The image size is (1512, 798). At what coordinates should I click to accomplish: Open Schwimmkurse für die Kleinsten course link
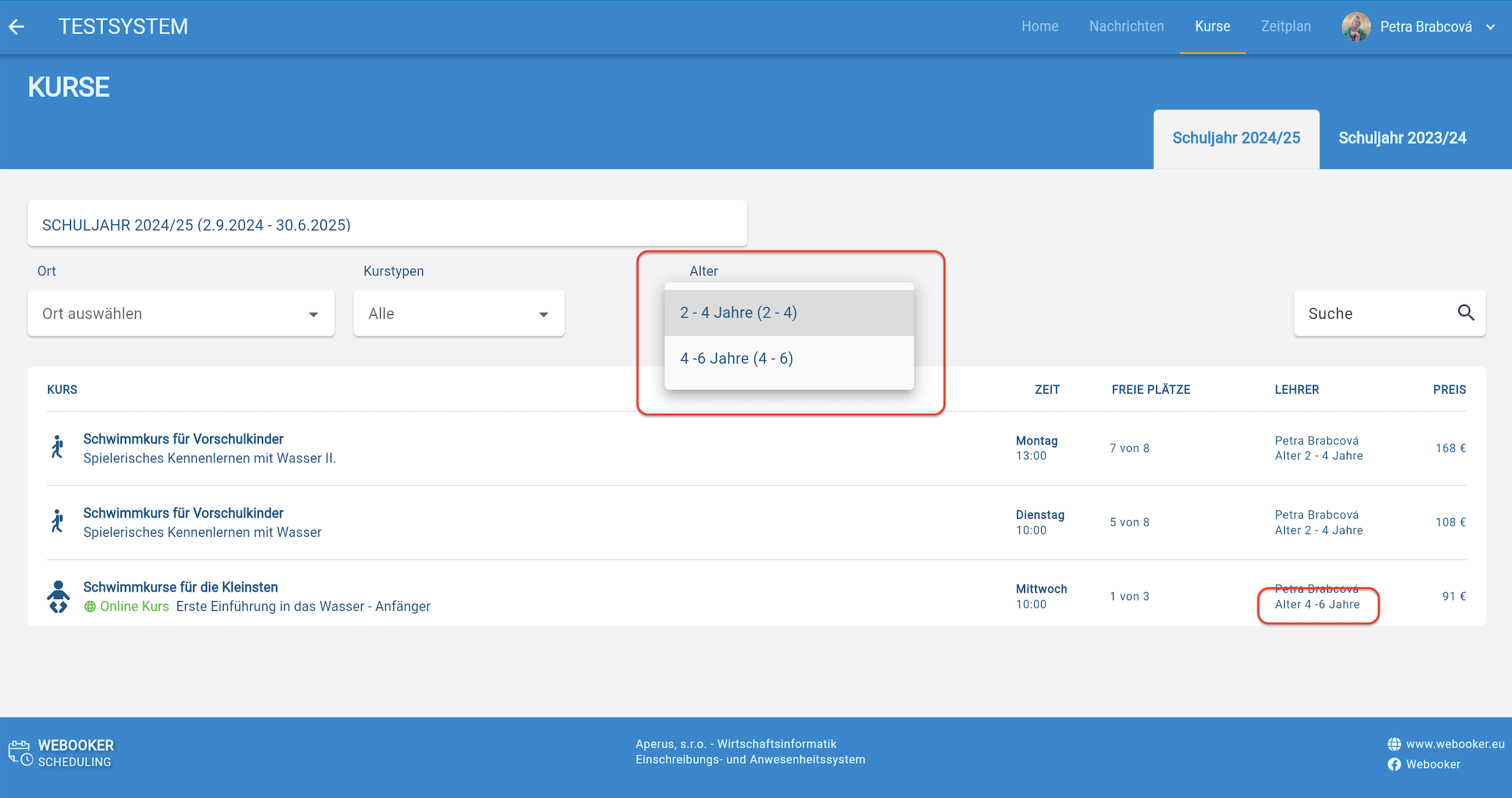(180, 587)
